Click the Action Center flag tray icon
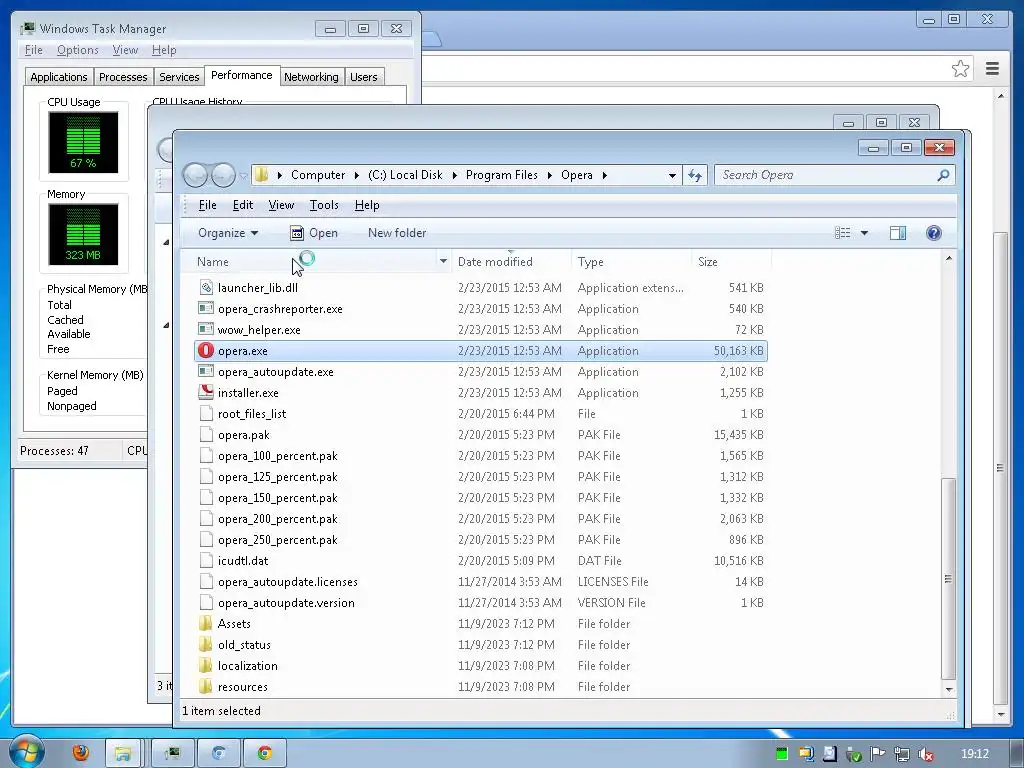Screen dimensions: 1024x768 [x=877, y=754]
